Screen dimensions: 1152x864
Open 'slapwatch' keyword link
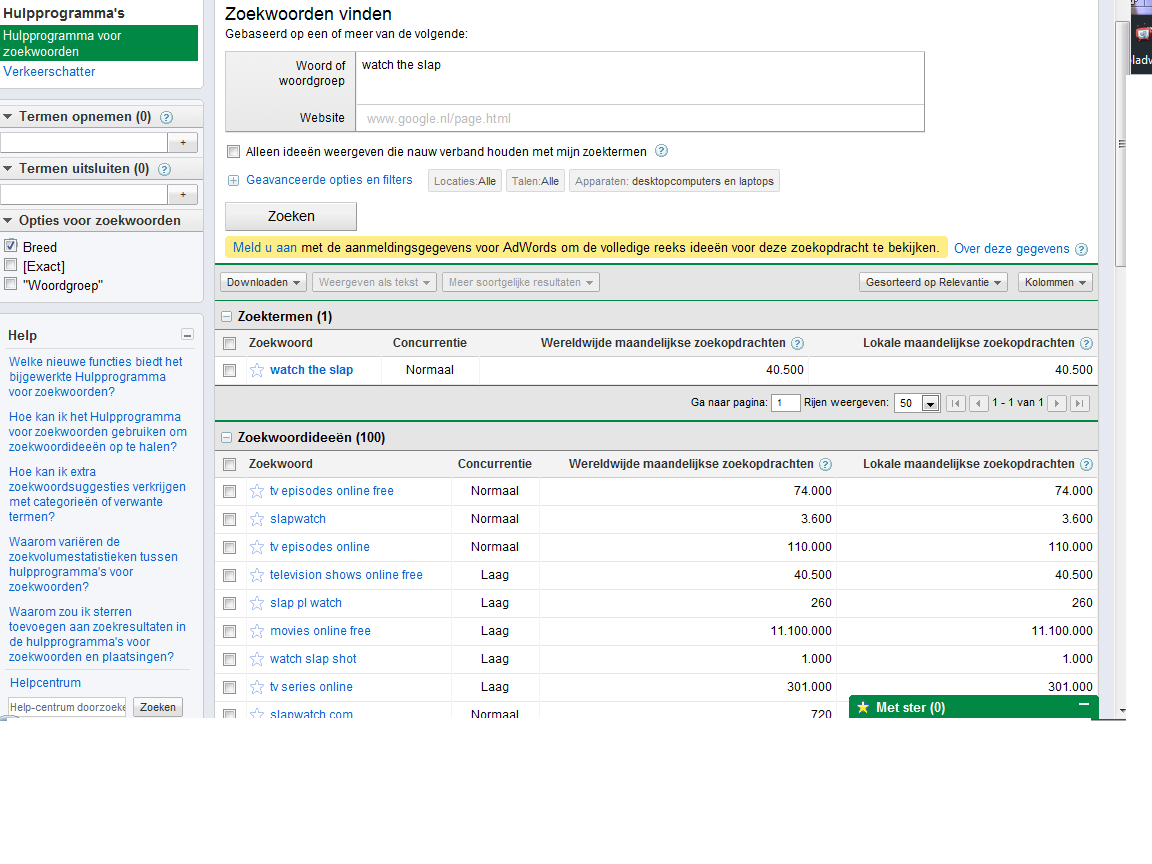(298, 519)
